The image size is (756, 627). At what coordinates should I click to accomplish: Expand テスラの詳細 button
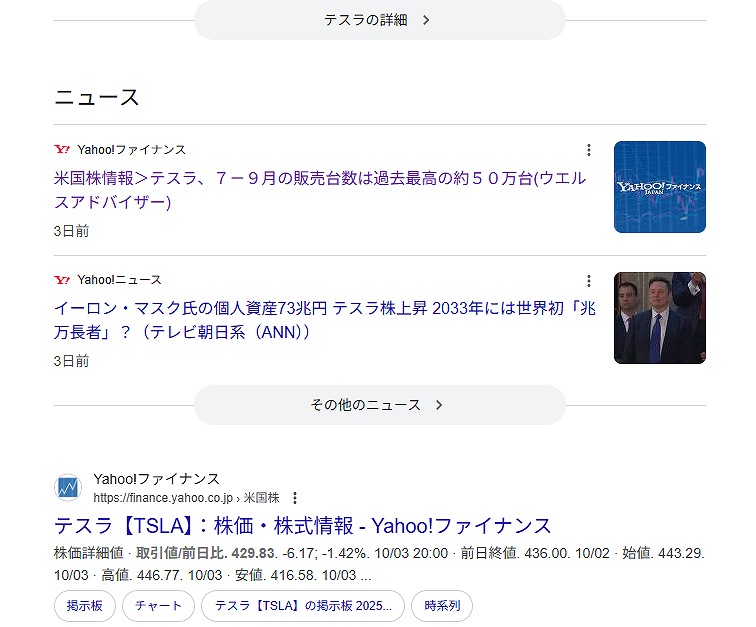(379, 20)
